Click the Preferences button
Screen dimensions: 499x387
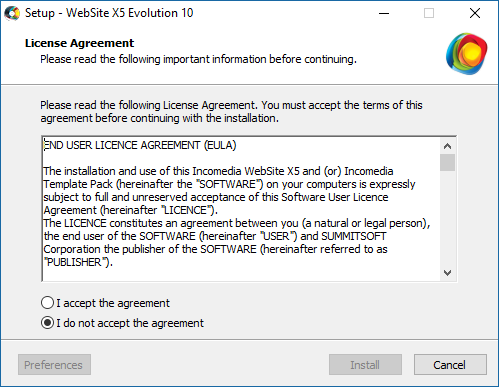tap(54, 365)
